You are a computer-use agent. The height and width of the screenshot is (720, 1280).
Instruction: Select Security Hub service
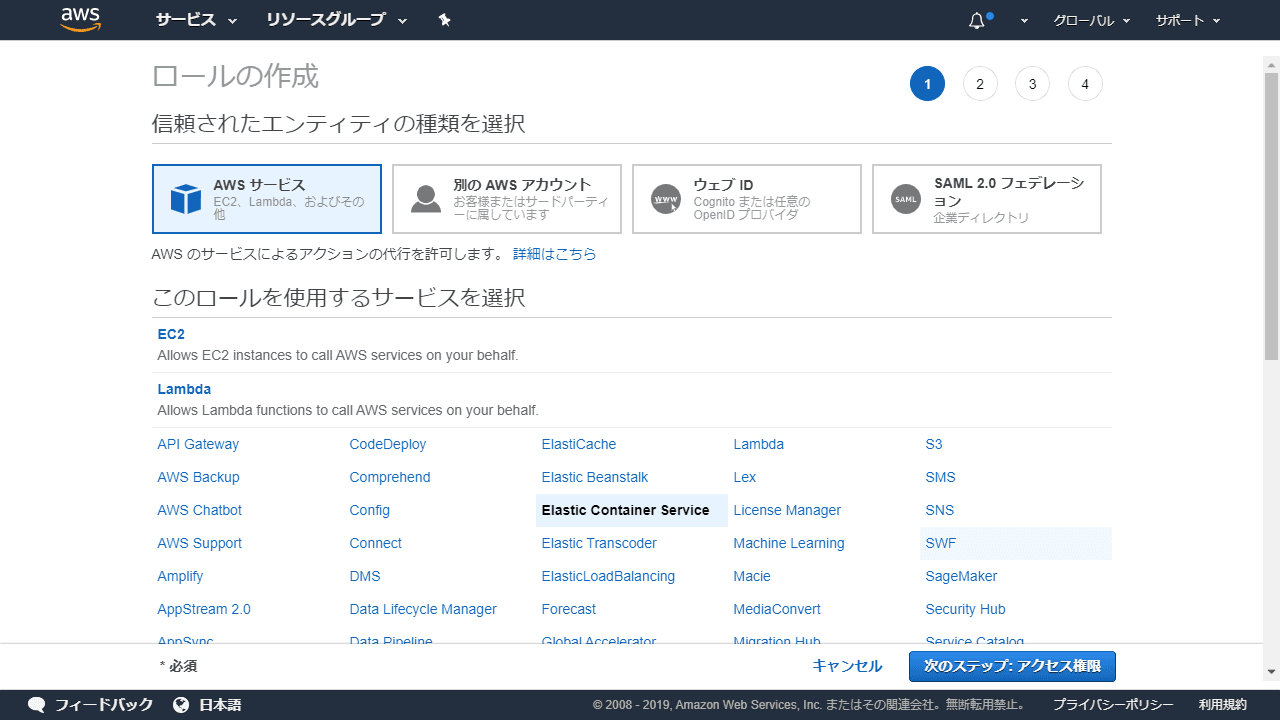965,609
